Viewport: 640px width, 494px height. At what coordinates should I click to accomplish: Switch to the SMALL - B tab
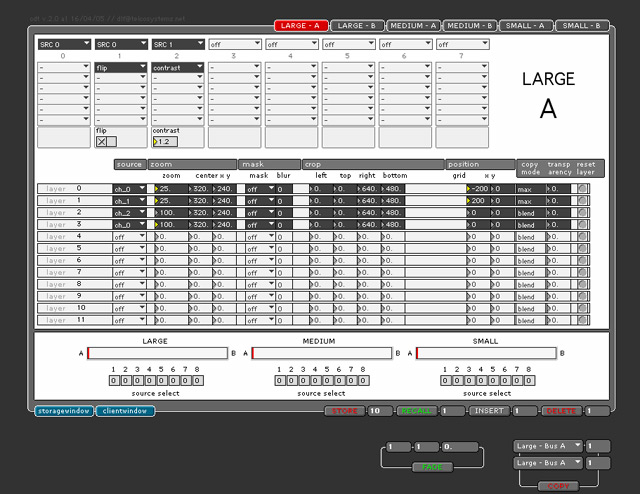582,25
